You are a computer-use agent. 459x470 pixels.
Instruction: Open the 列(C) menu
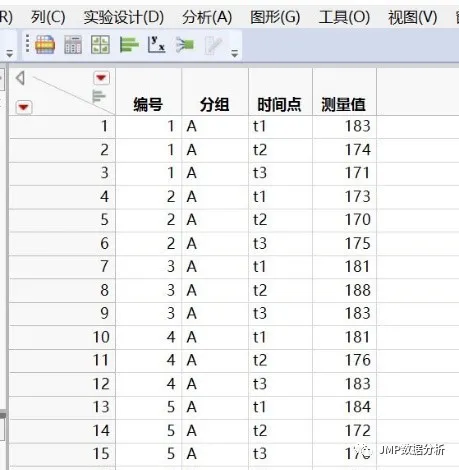pyautogui.click(x=48, y=17)
